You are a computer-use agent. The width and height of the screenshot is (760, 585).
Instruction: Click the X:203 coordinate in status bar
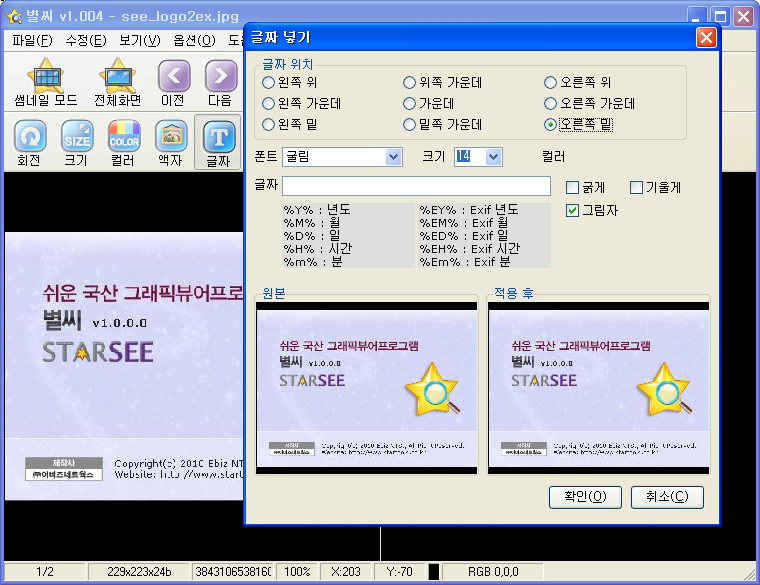[346, 572]
